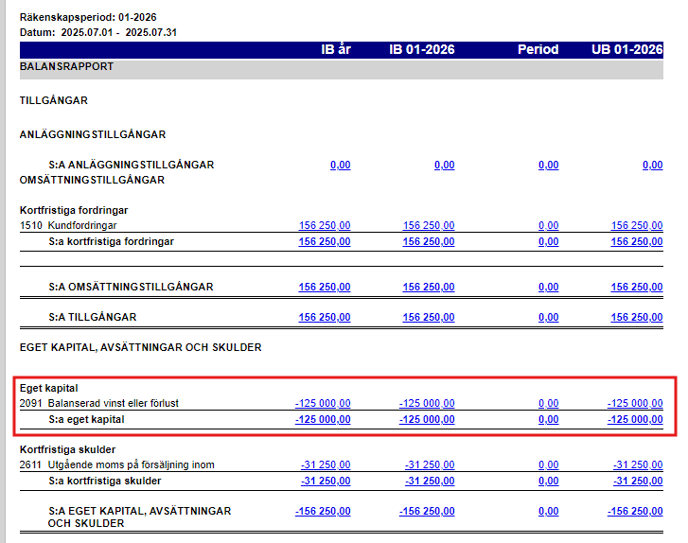Click UB 01-2026 value for 2091 Balanserad vinst

(x=635, y=403)
